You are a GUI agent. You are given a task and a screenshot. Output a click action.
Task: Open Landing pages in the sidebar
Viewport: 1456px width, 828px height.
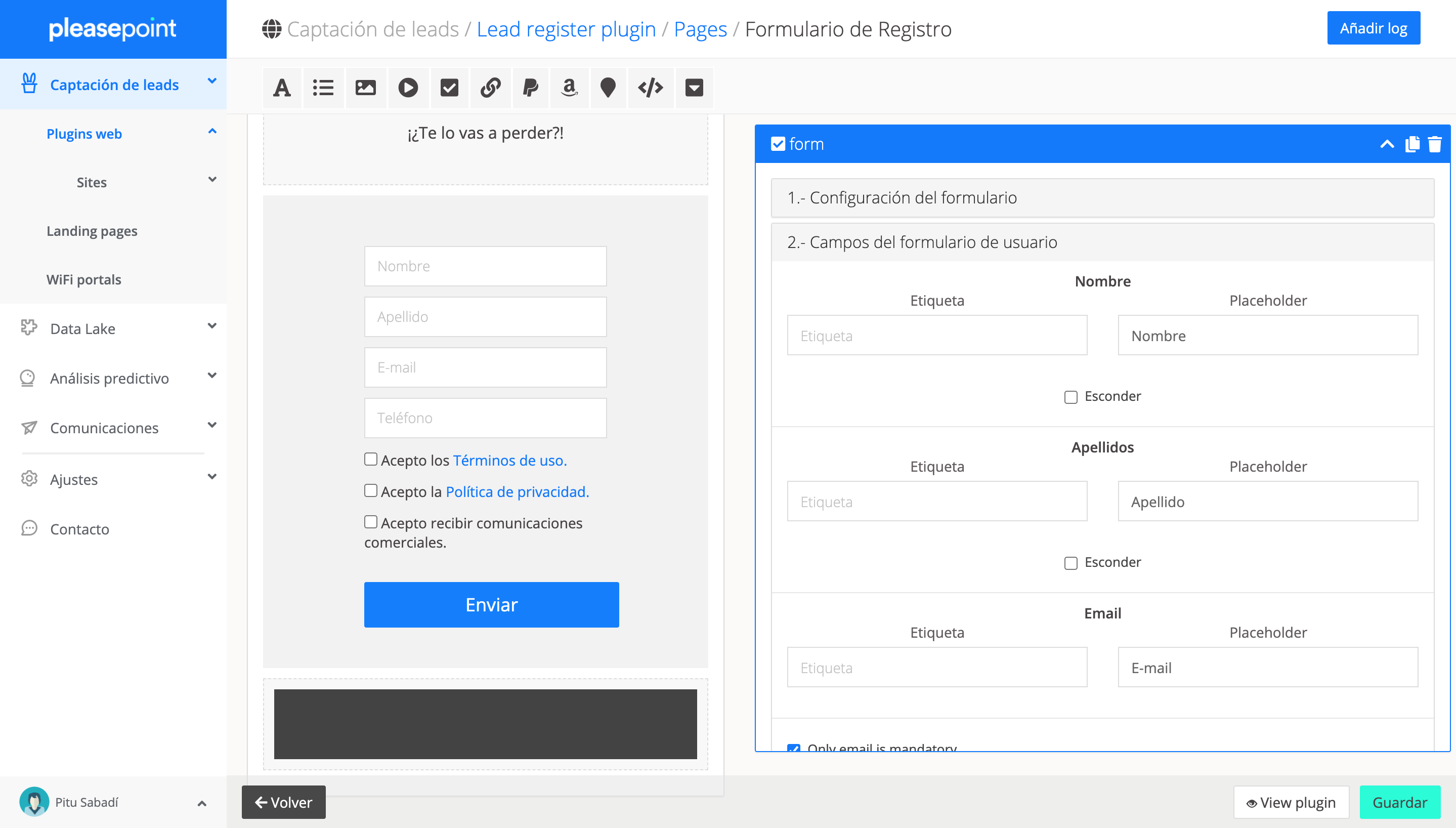[x=92, y=231]
